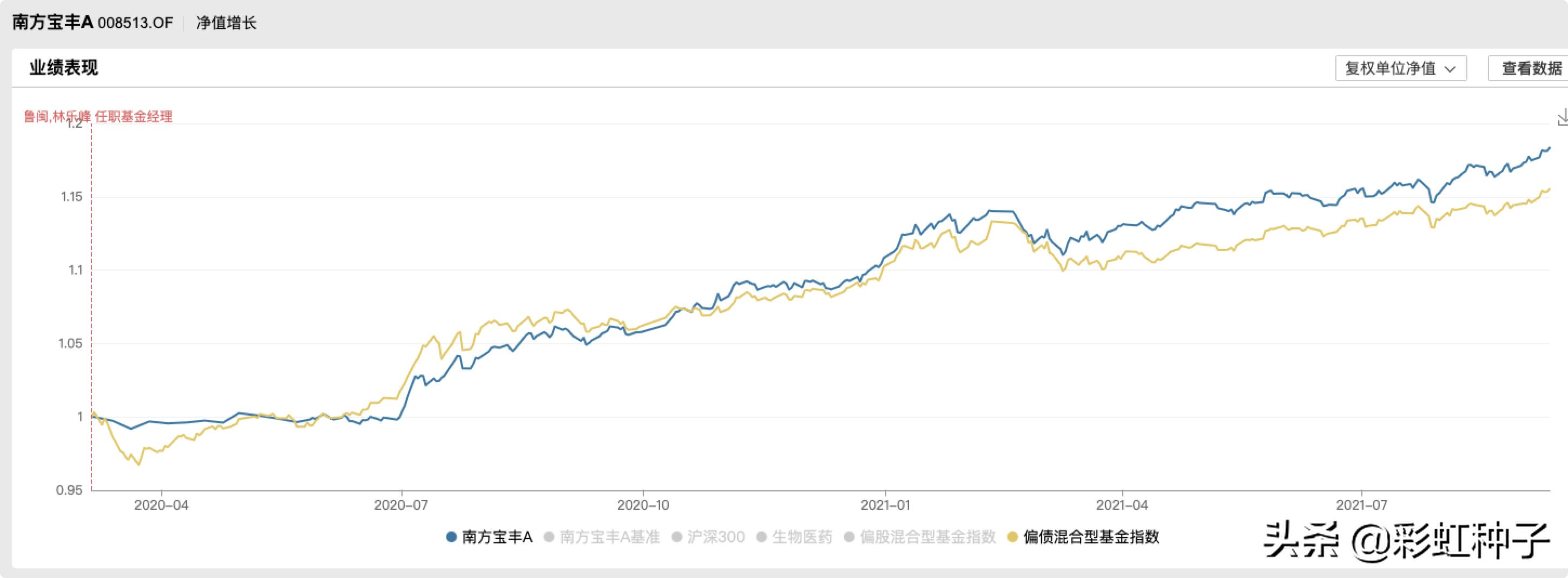Click the 2020-07 x-axis label
Viewport: 1568px width, 578px height.
click(401, 505)
